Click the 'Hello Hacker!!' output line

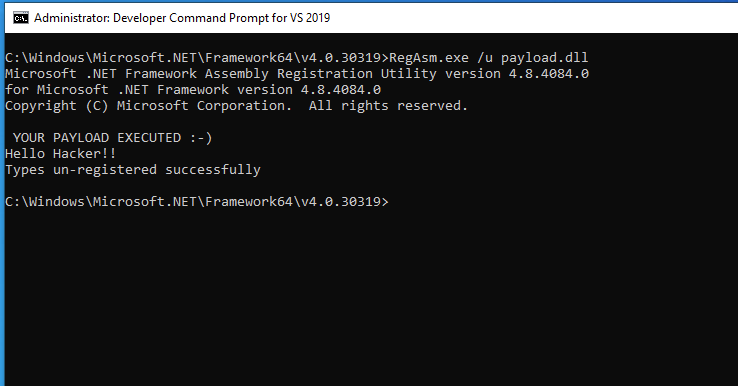click(61, 153)
